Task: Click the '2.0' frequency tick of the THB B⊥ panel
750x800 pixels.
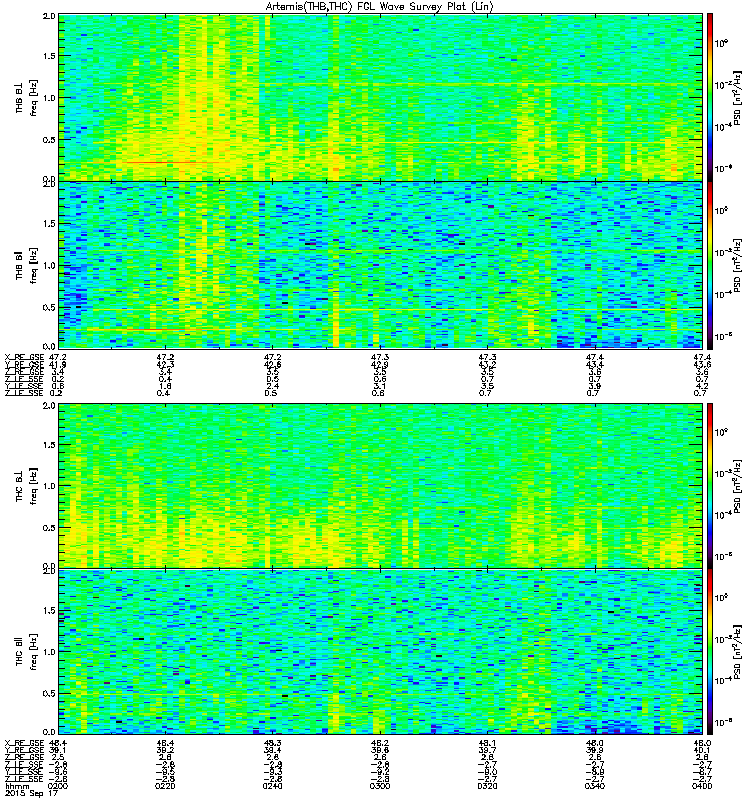Action: click(49, 16)
